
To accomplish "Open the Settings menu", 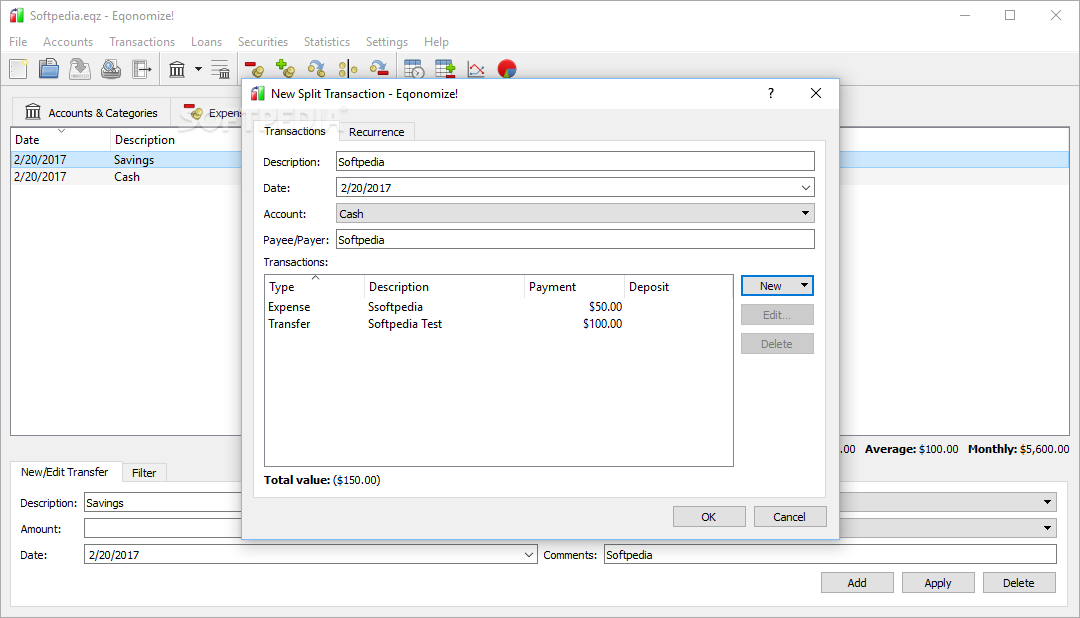I will click(386, 42).
